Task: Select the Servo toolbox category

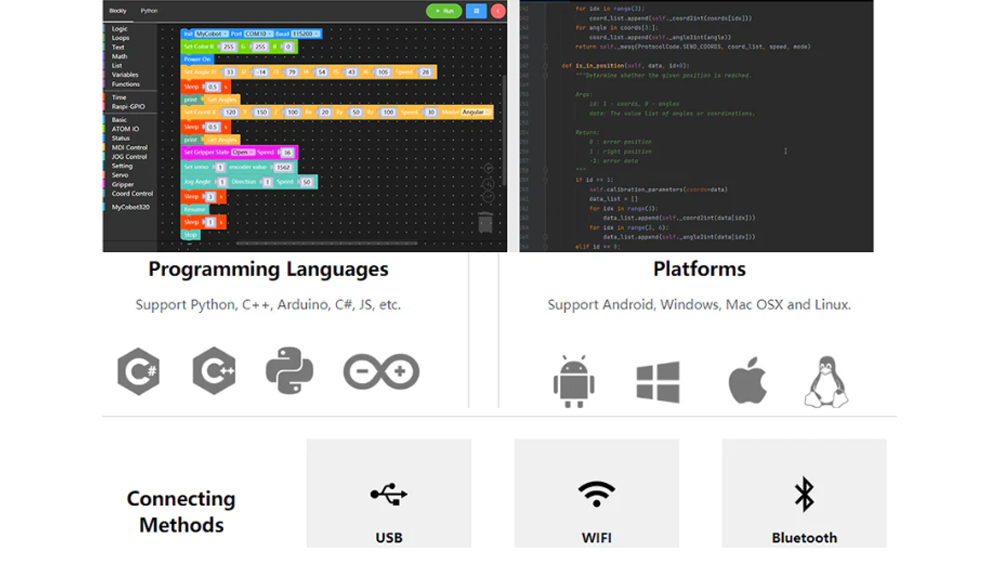Action: point(120,175)
